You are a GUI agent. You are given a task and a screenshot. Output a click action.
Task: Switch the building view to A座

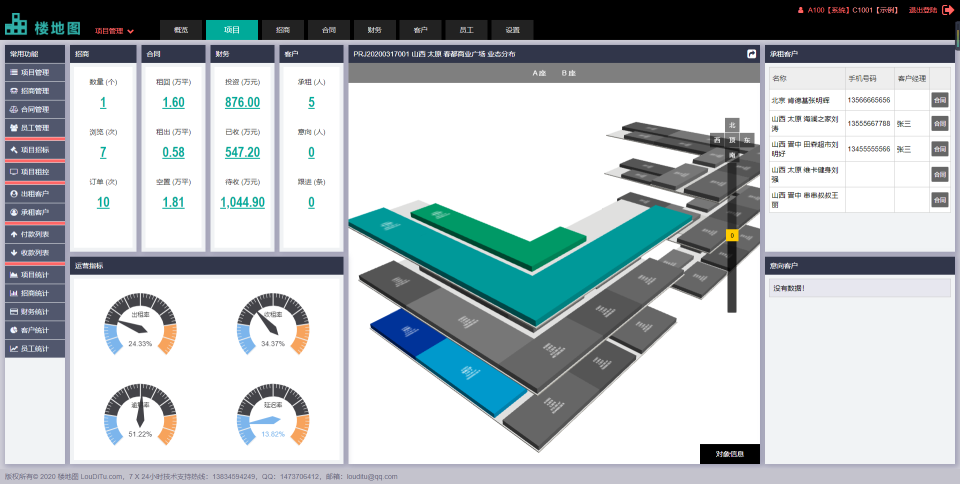point(539,73)
